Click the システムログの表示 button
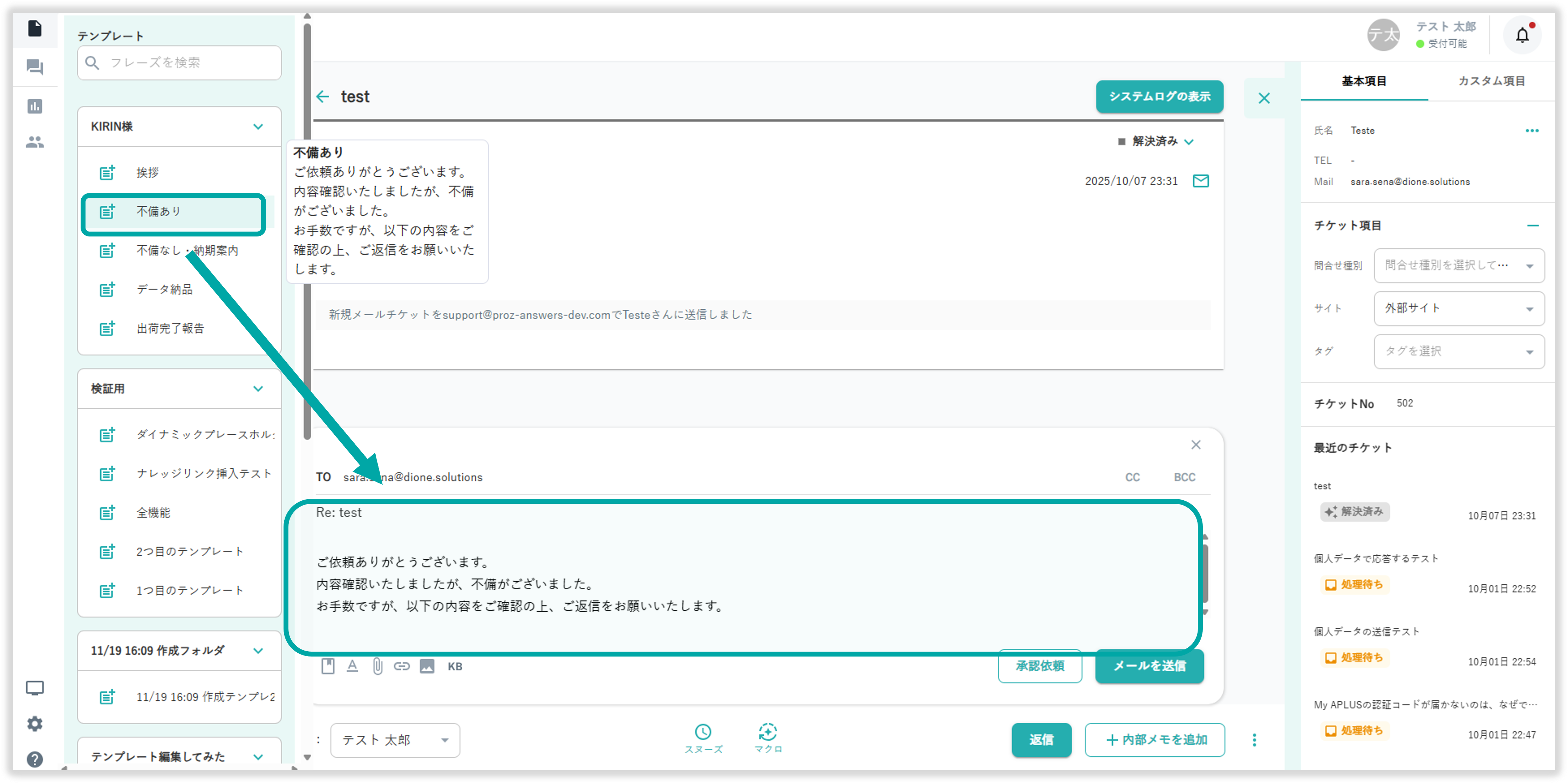1568x783 pixels. 1159,97
